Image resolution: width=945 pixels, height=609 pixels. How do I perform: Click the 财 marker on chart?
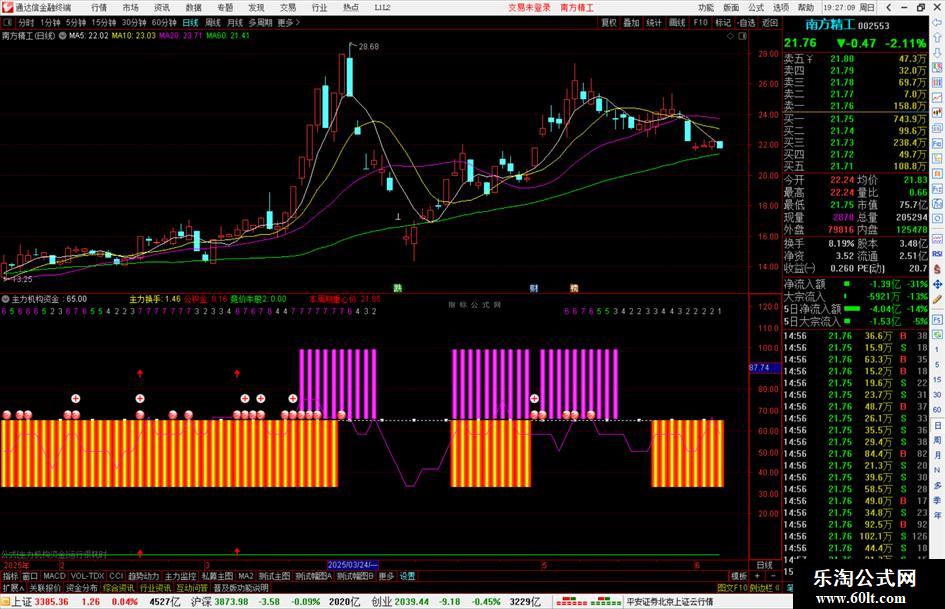(533, 288)
